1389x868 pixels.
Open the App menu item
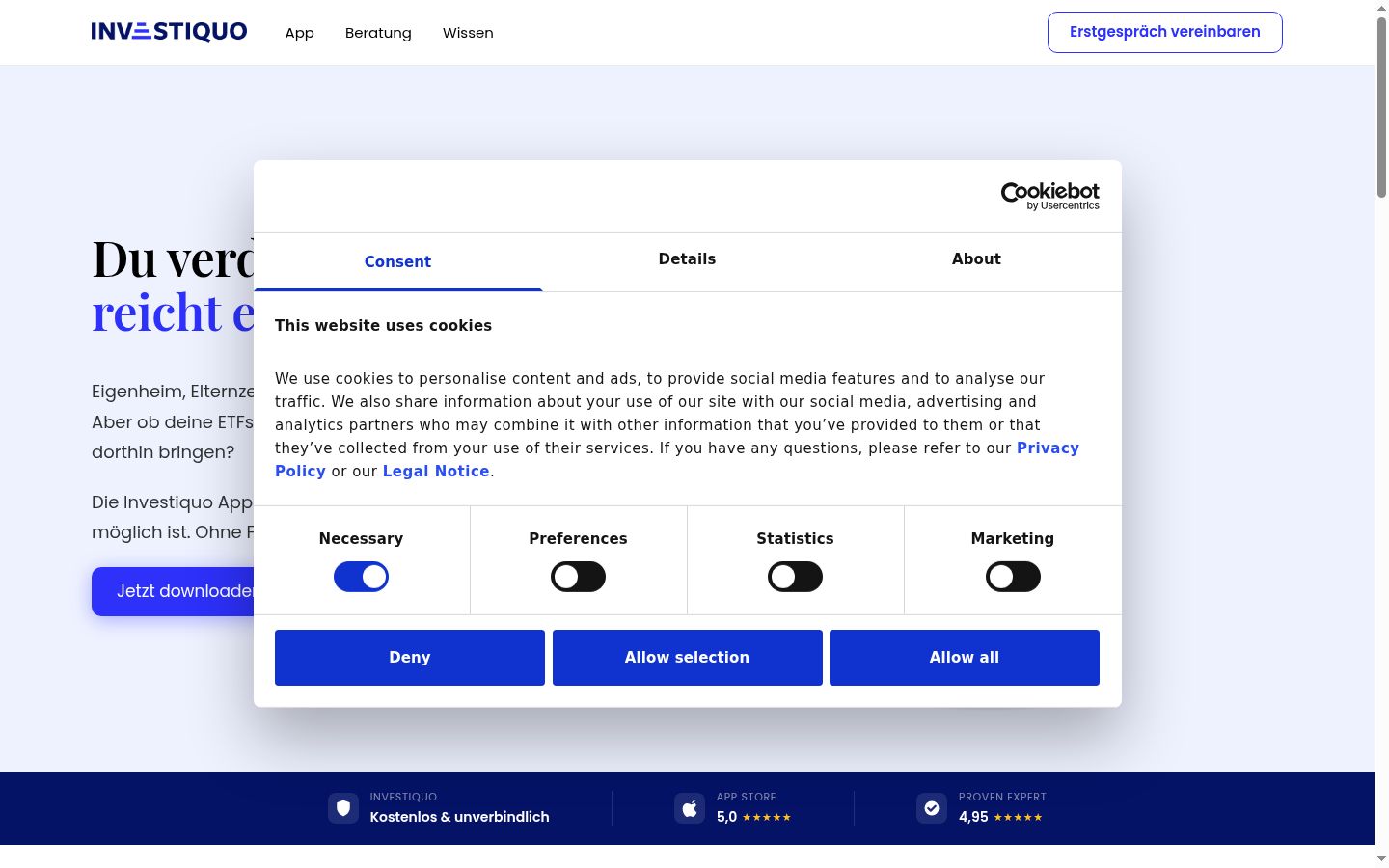pyautogui.click(x=300, y=33)
